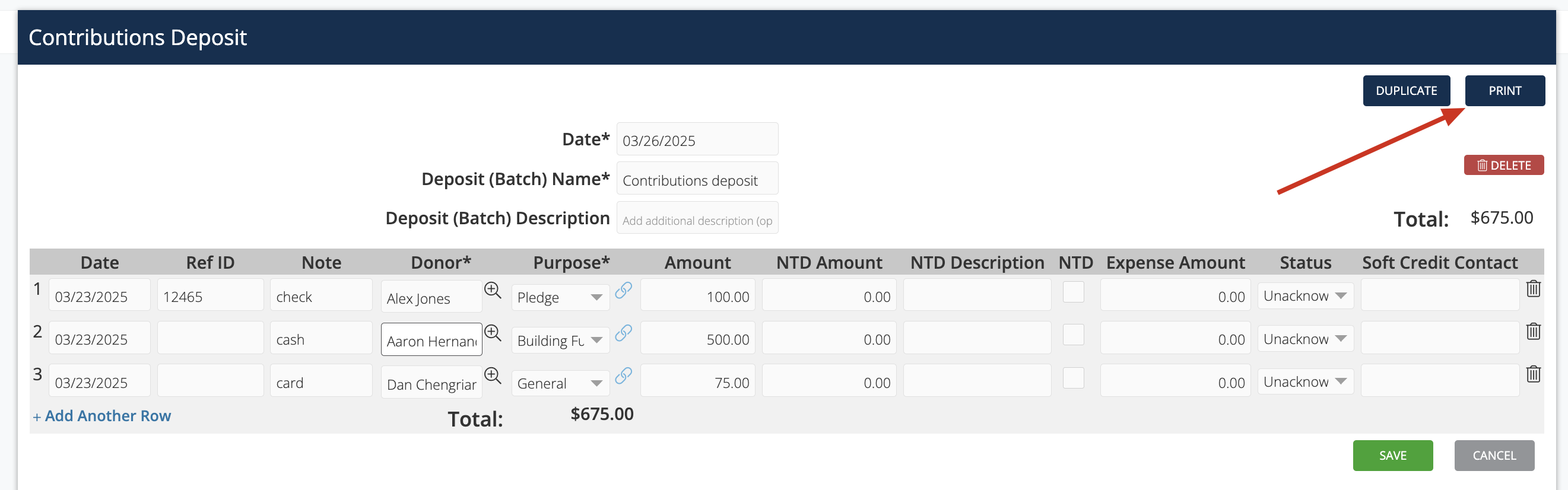Viewport: 1568px width, 490px height.
Task: Click the empty Ref ID field in row 3
Action: click(210, 381)
